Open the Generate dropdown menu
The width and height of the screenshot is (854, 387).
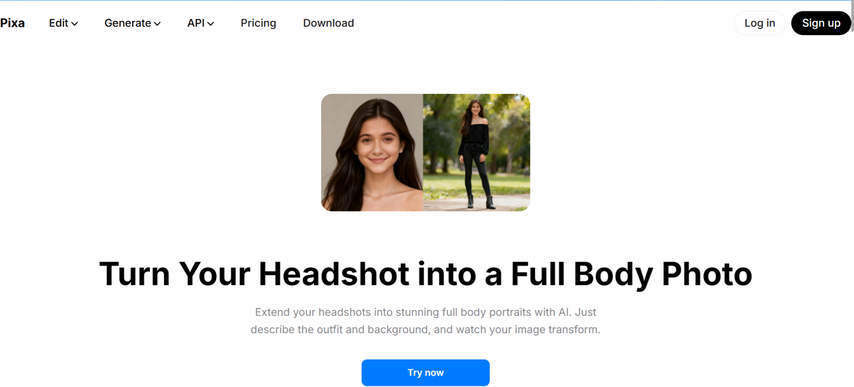pos(132,23)
